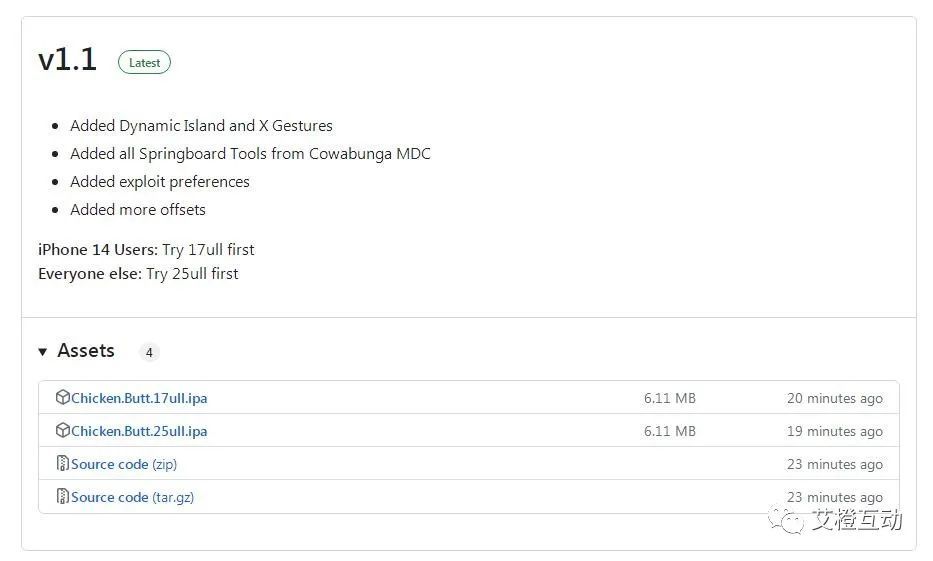This screenshot has width=933, height=561.
Task: Download the Chicken.Butt.25ull.ipa file
Action: point(139,431)
